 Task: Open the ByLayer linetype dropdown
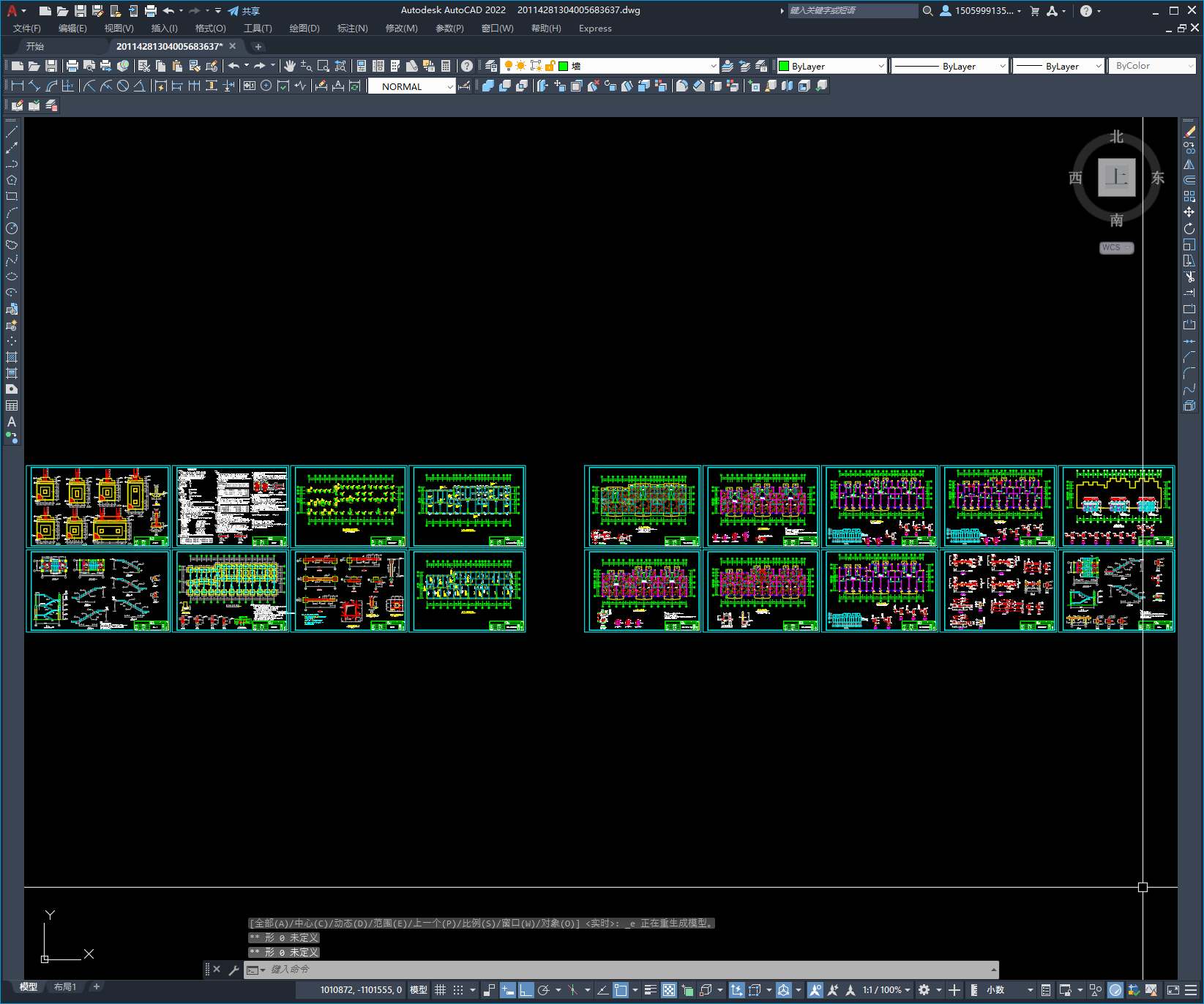949,66
